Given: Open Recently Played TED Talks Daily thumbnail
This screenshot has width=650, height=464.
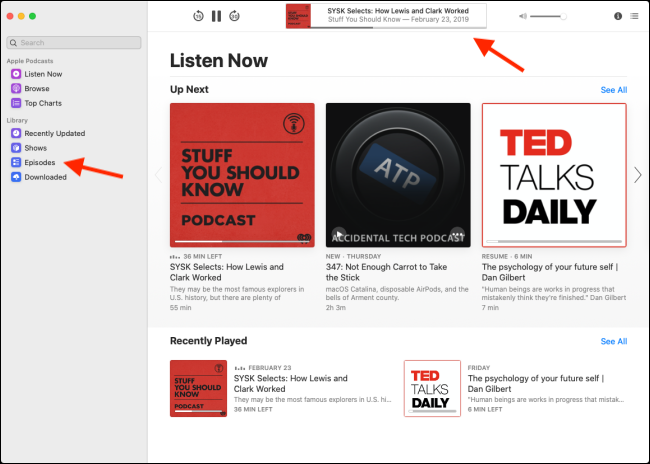Looking at the screenshot, I should pyautogui.click(x=432, y=389).
